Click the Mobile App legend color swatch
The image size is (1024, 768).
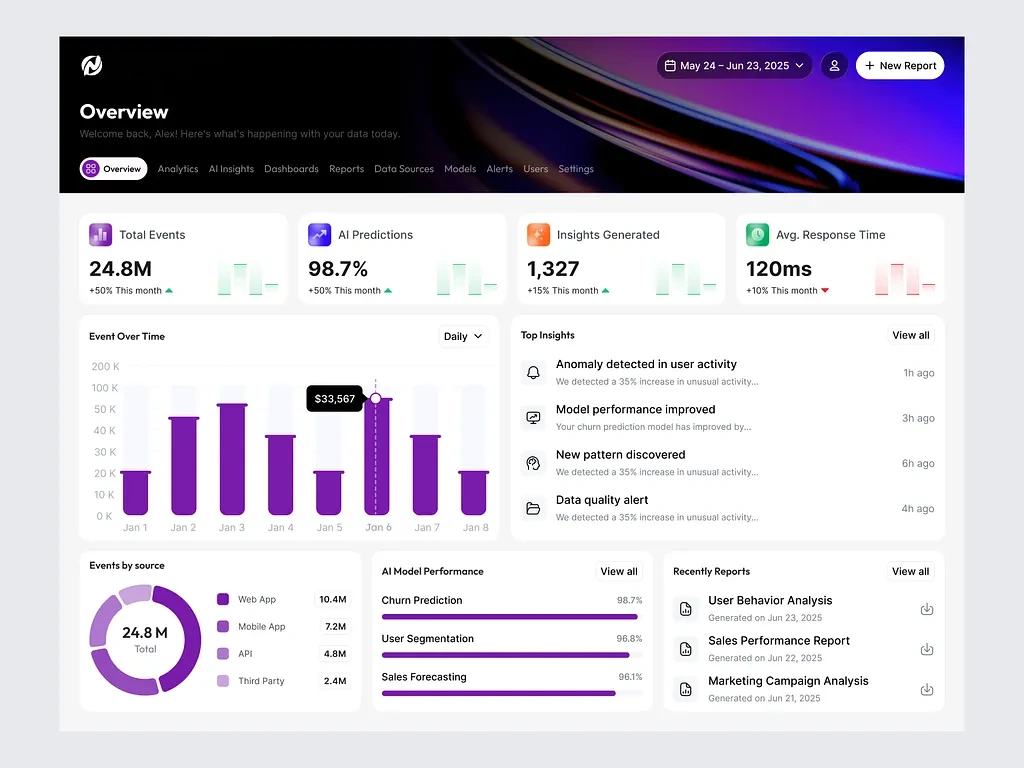(223, 626)
